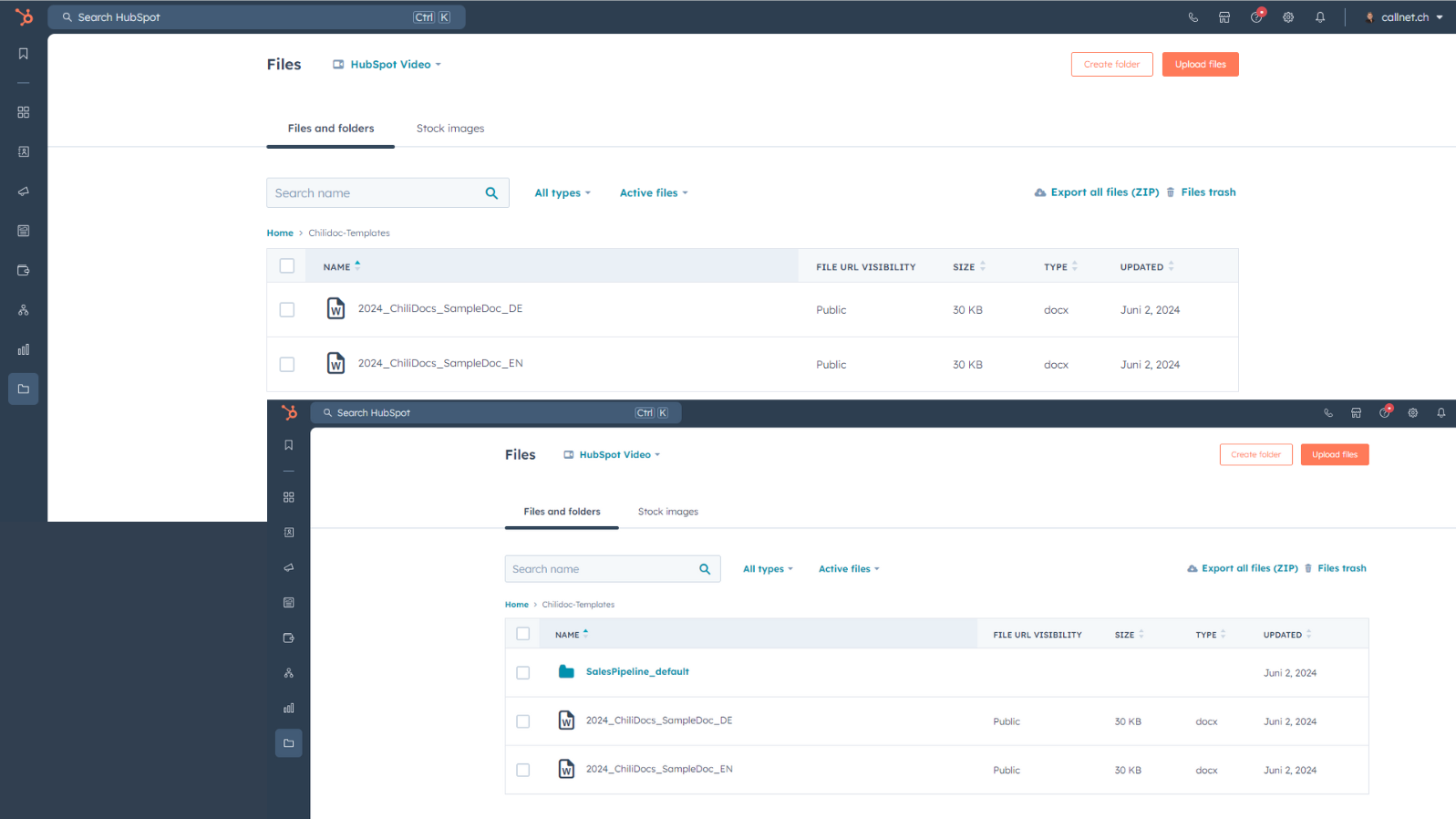The image size is (1456, 819).
Task: Check the box for 2024_ChiliDocs_SampleDoc_EN in the lower window
Action: coord(523,770)
